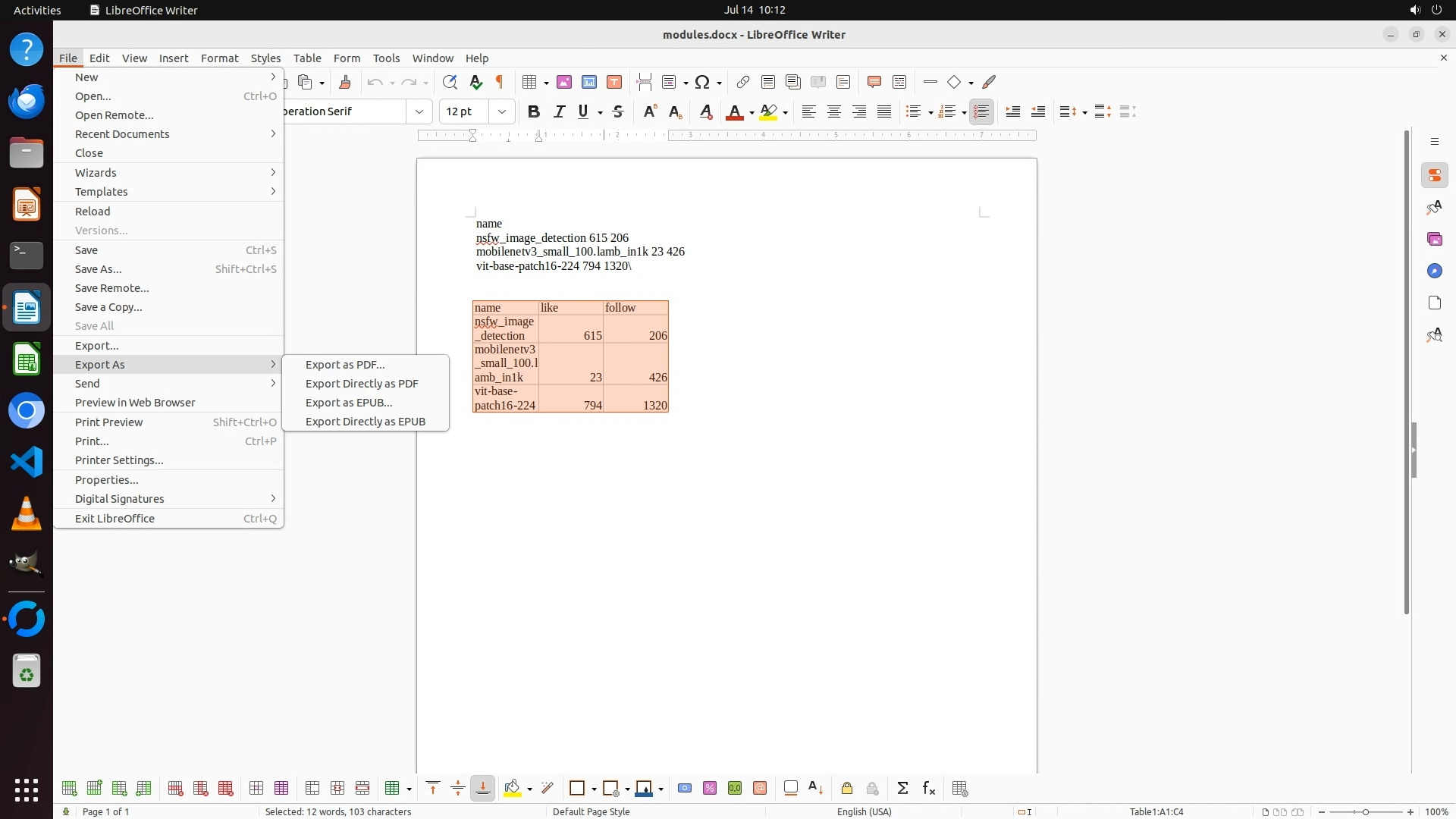Select Export Directly as PDF
This screenshot has width=1456, height=819.
pos(362,384)
